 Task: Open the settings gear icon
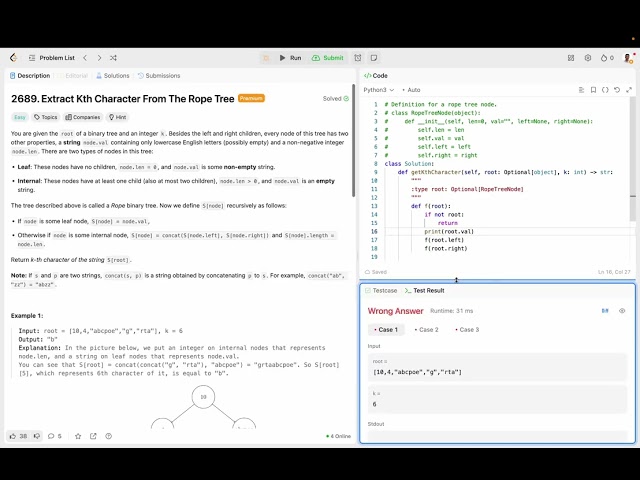pos(587,58)
